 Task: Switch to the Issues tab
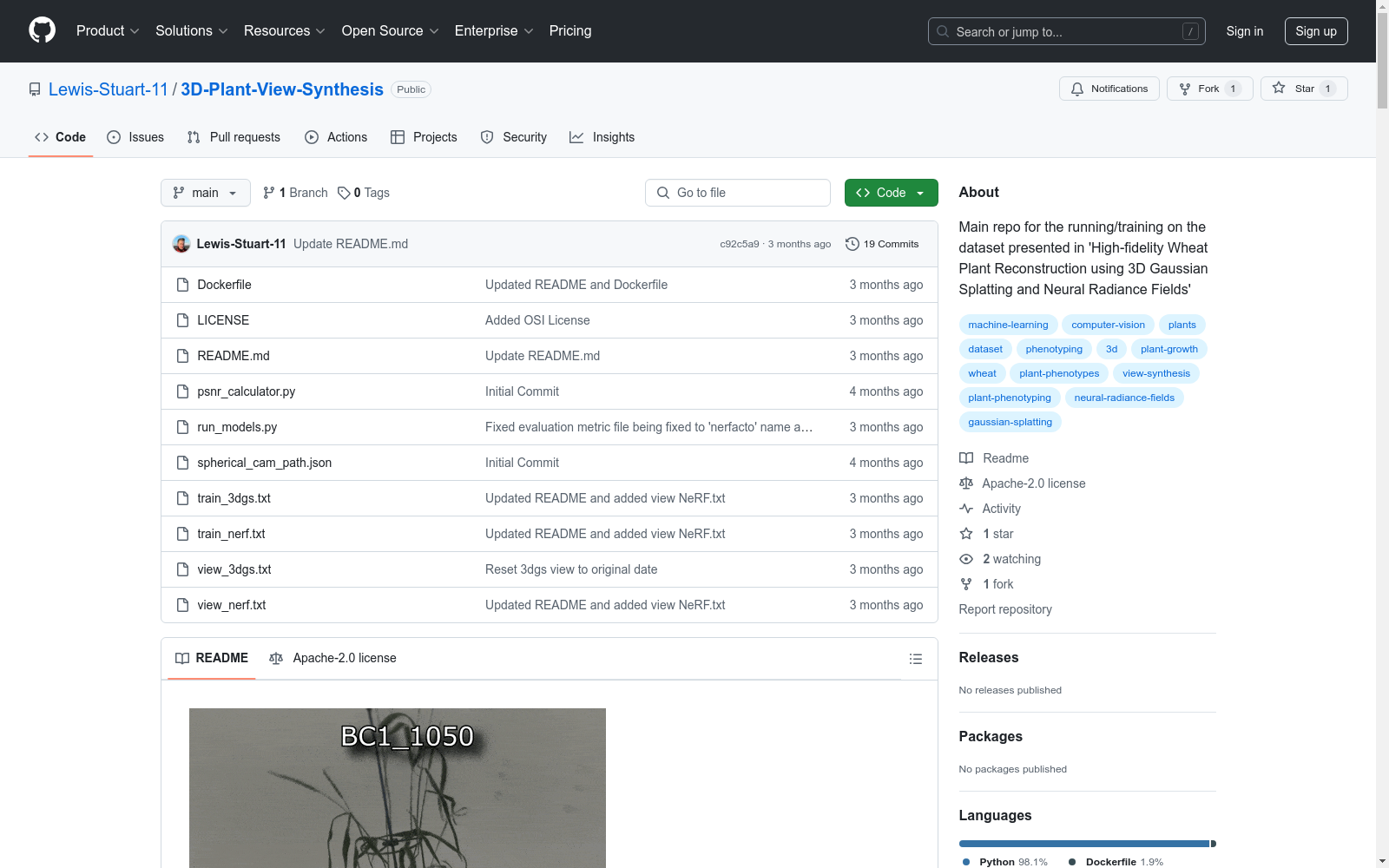coord(135,137)
